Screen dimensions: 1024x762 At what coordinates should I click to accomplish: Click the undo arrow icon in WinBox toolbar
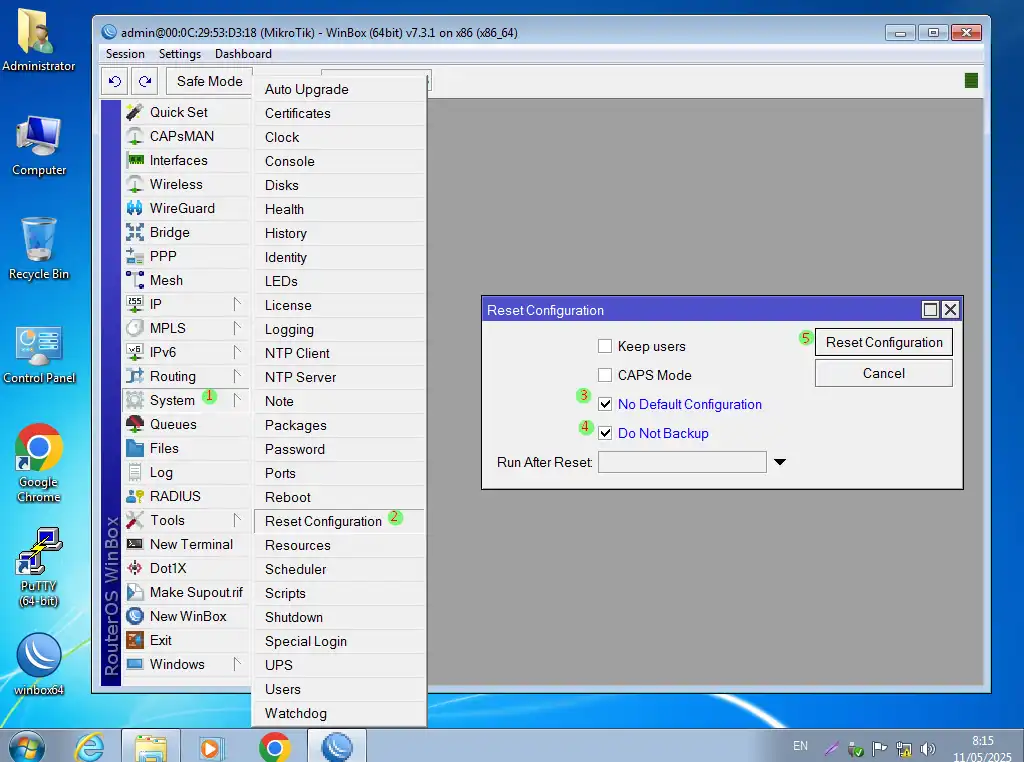tap(115, 81)
